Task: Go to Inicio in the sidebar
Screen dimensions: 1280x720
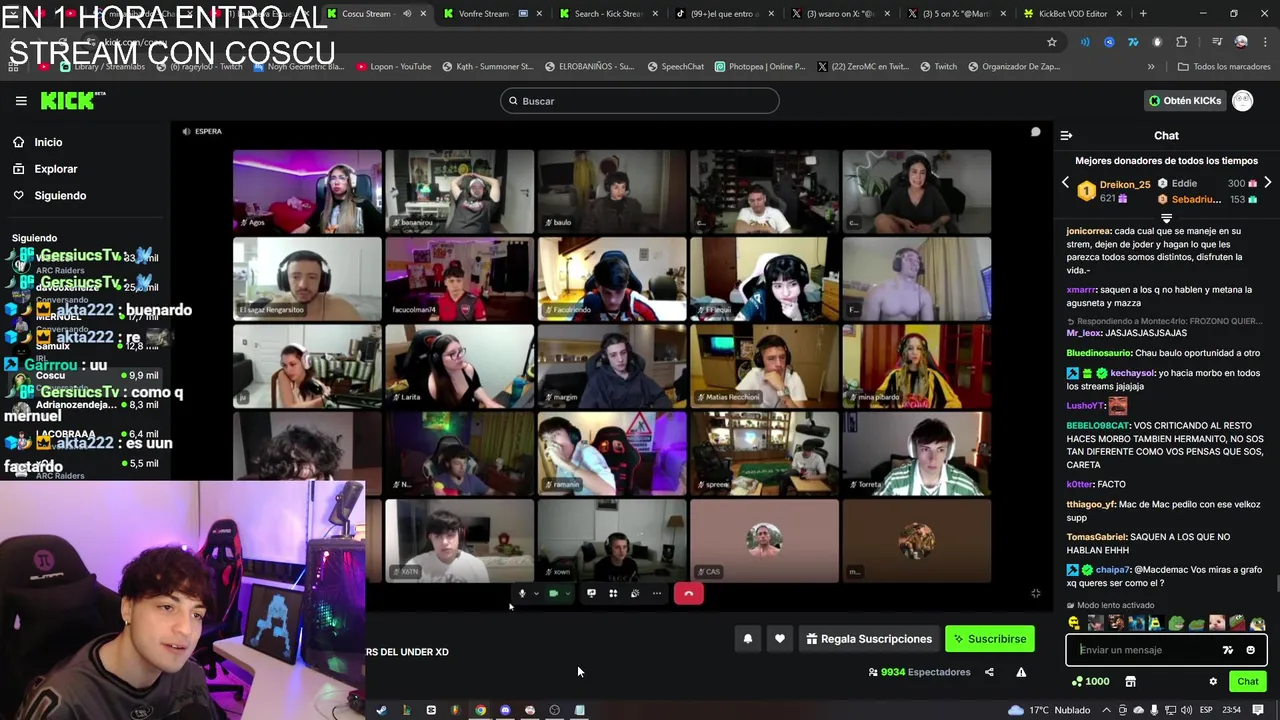Action: tap(37, 142)
